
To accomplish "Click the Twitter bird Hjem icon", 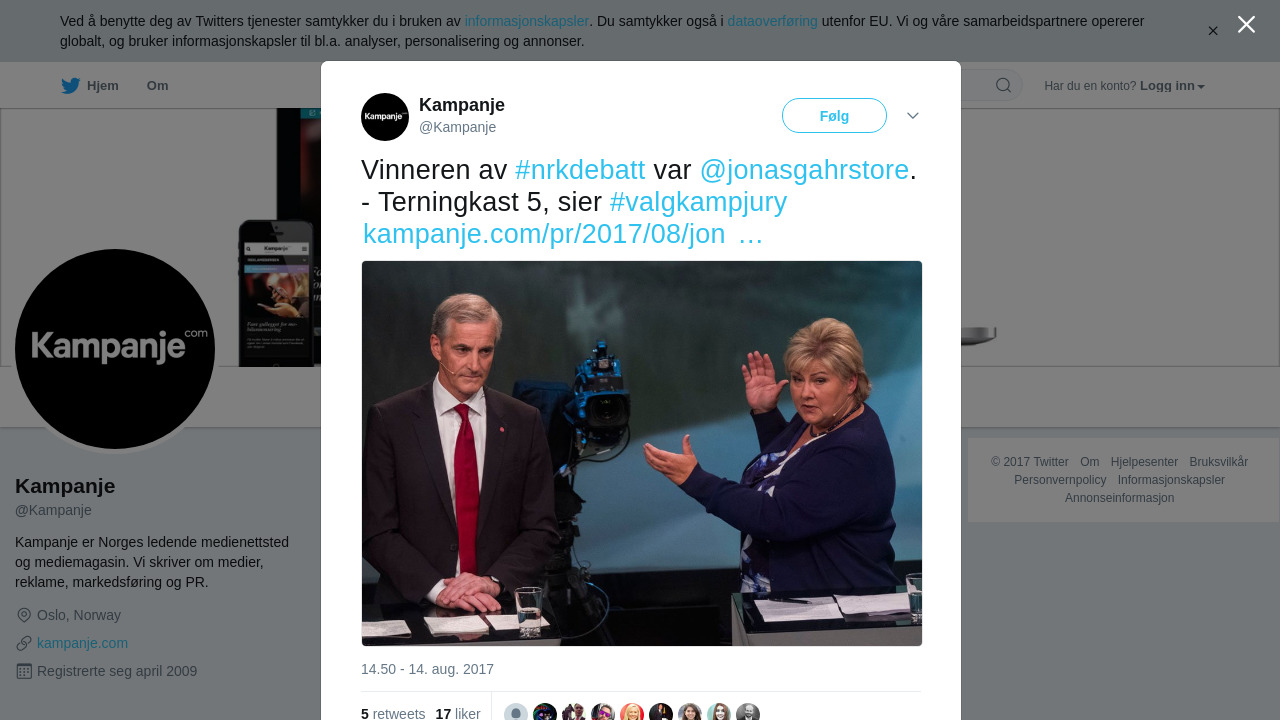I will [70, 86].
